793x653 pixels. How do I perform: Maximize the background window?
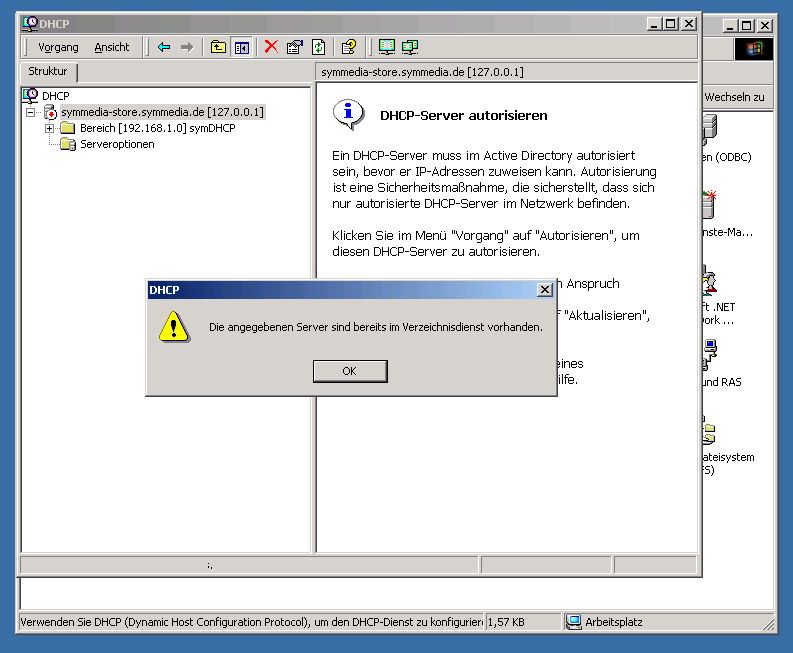[746, 25]
